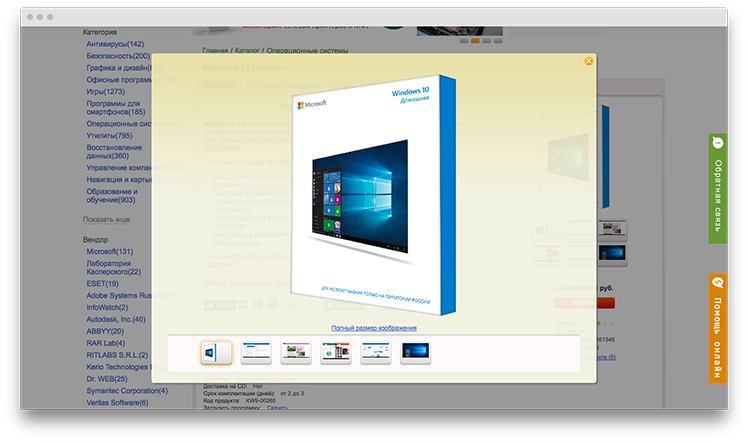Open the desktop wallpaper thumbnail on product page
The width and height of the screenshot is (748, 443).
tap(612, 254)
